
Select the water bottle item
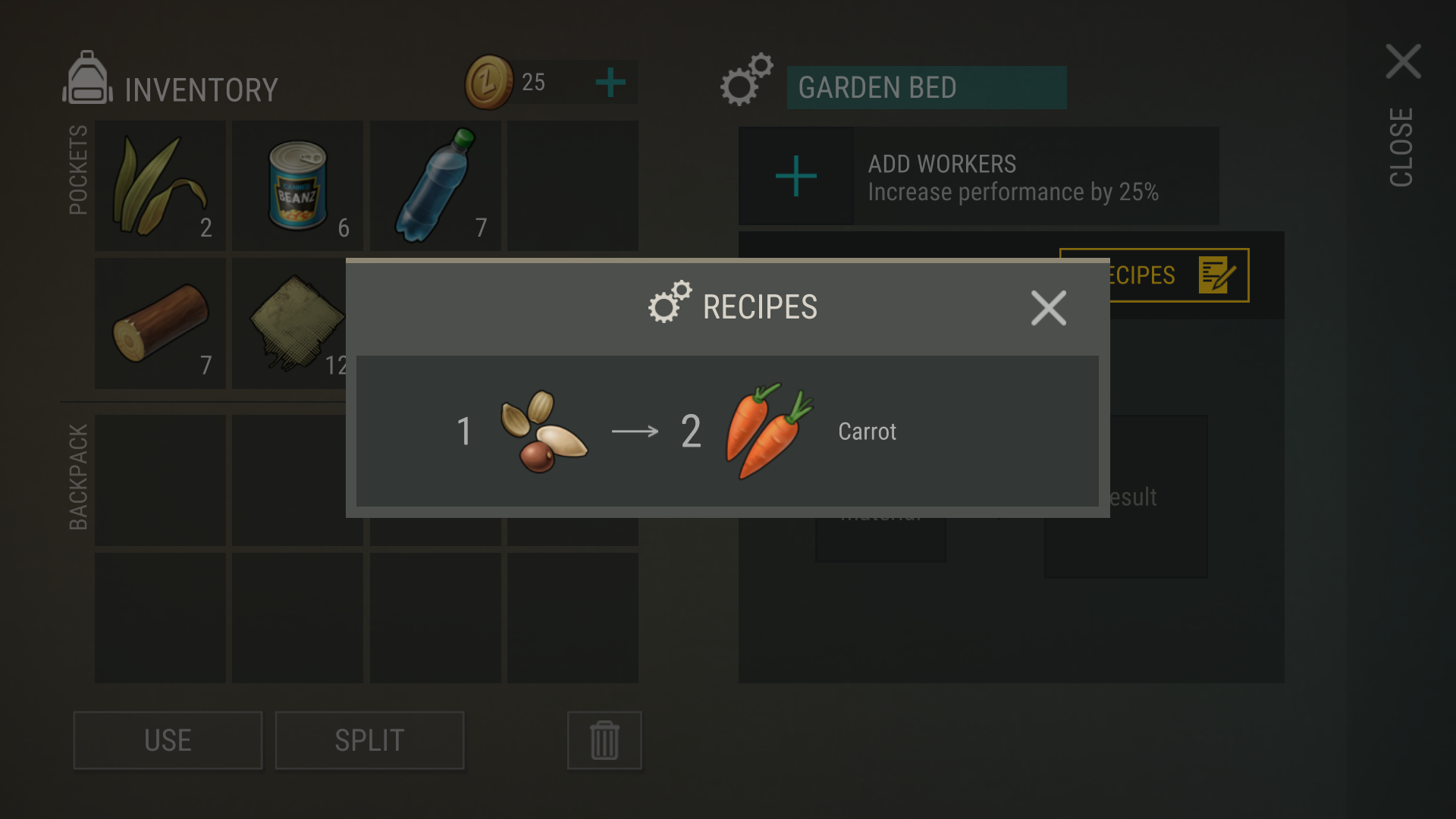pyautogui.click(x=435, y=186)
